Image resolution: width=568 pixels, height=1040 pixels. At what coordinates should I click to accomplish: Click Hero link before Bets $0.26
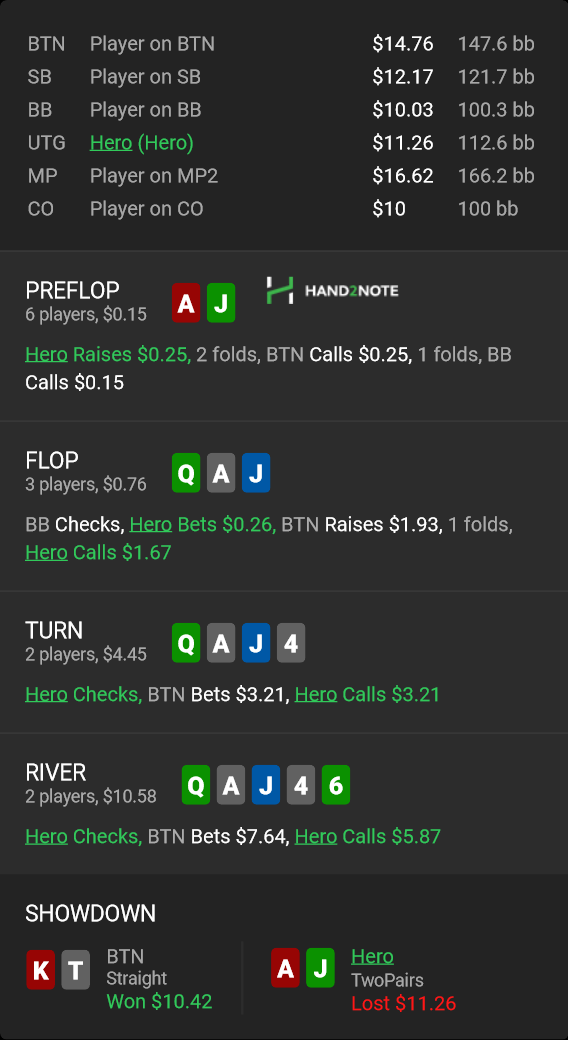151,525
